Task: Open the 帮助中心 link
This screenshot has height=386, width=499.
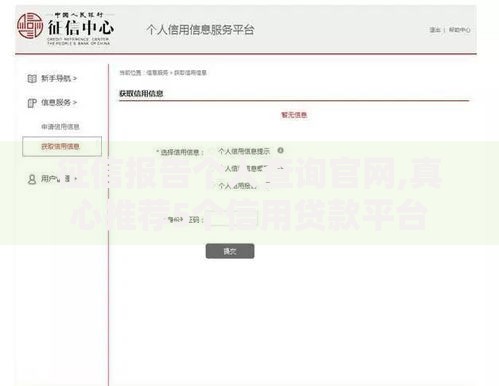Action: (x=460, y=30)
